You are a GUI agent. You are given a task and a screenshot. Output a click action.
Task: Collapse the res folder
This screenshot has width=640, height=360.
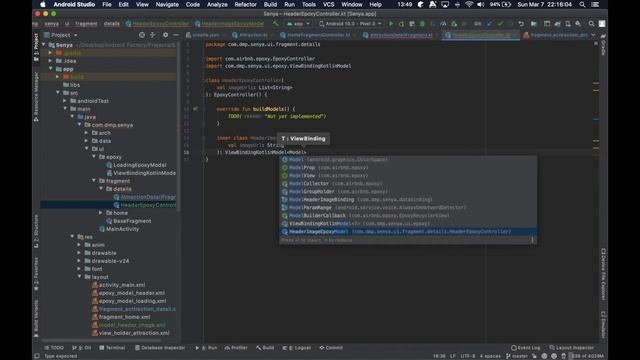tap(72, 237)
